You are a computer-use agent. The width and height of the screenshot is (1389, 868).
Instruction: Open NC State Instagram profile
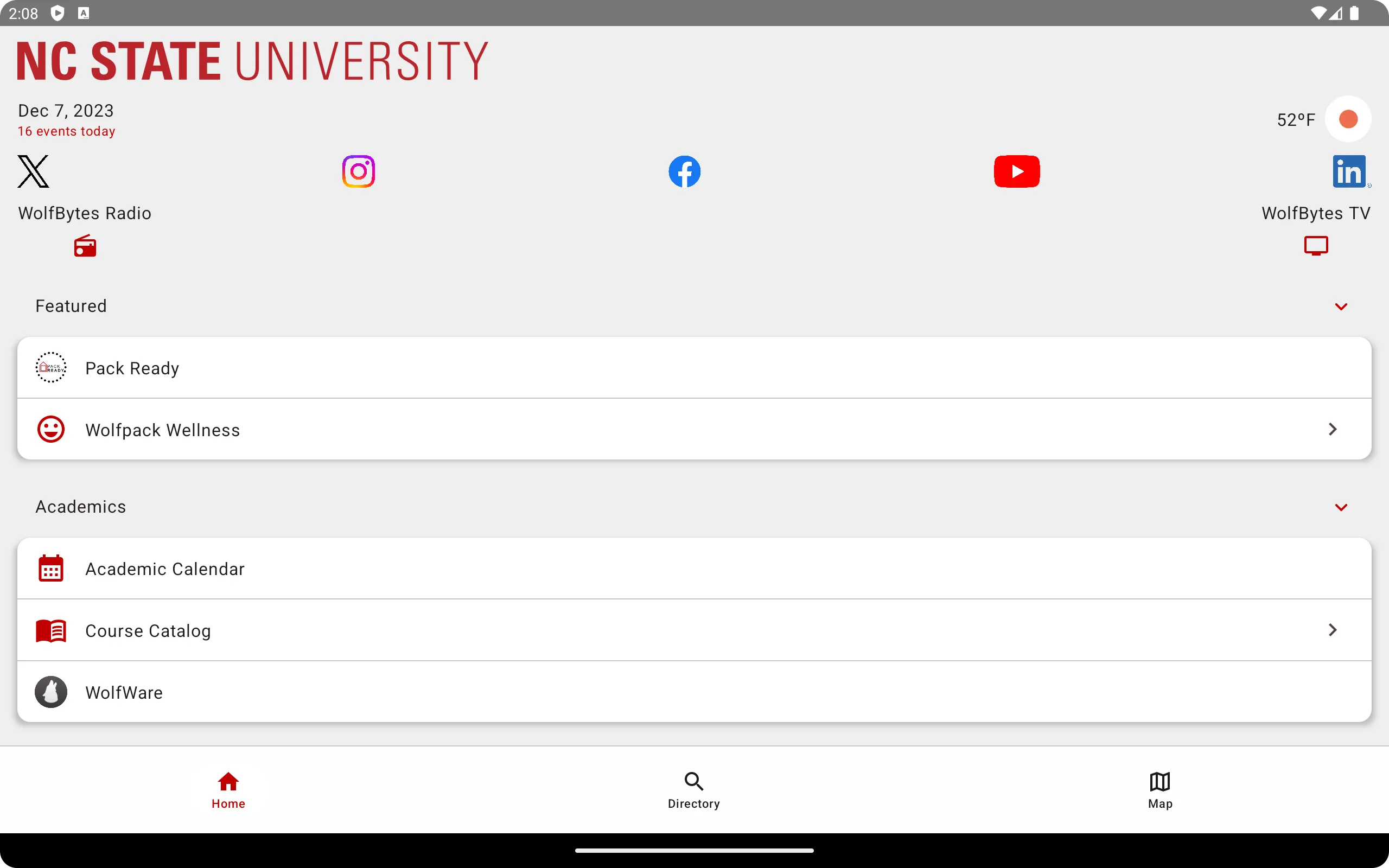(358, 171)
